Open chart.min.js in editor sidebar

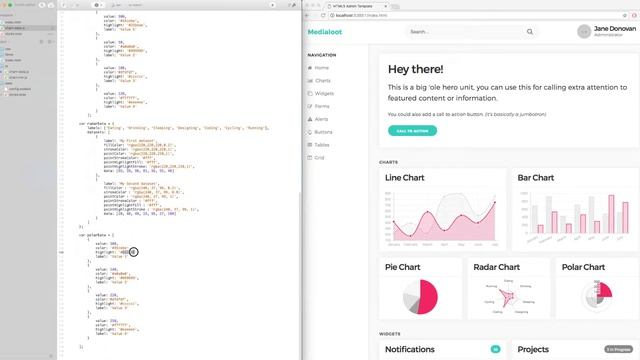coord(18,77)
